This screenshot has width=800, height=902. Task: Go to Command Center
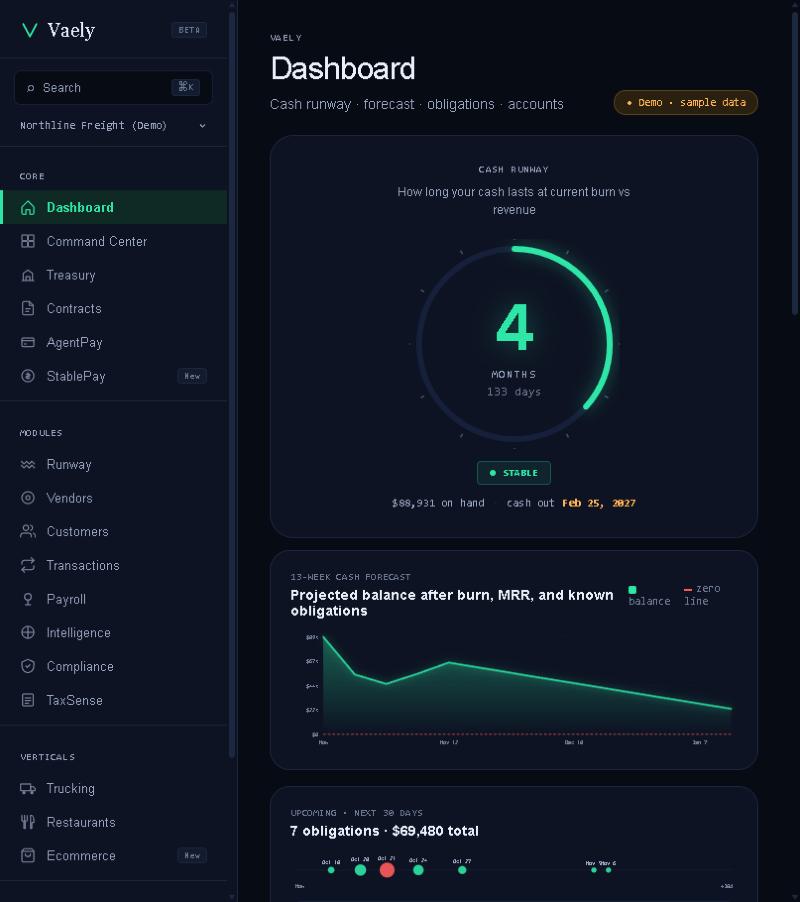(x=114, y=241)
